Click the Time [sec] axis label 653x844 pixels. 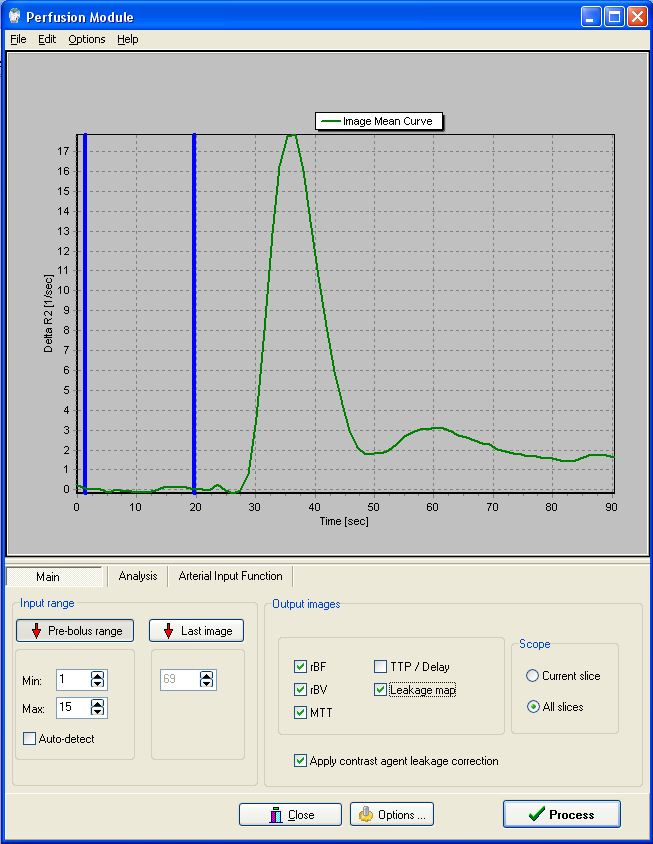(345, 521)
